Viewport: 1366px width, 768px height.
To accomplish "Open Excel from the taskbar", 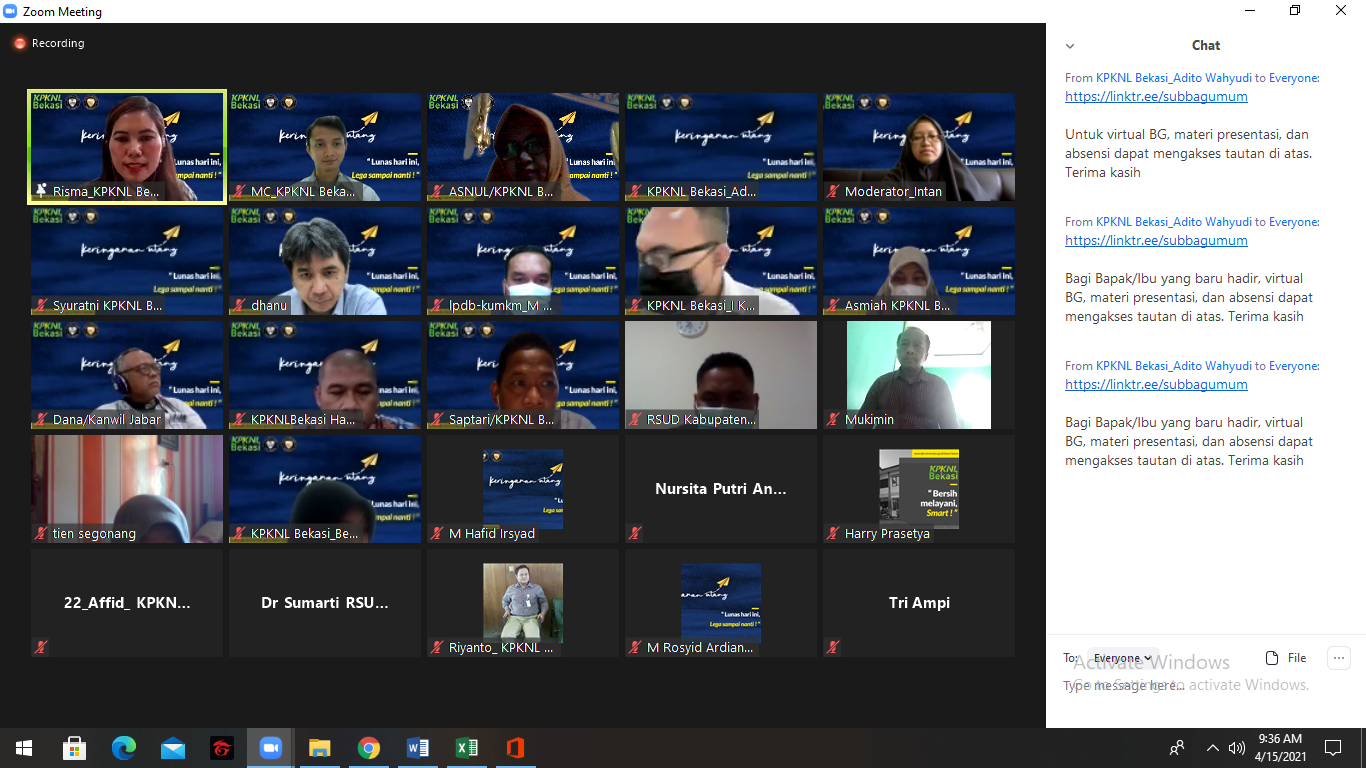I will pos(467,748).
